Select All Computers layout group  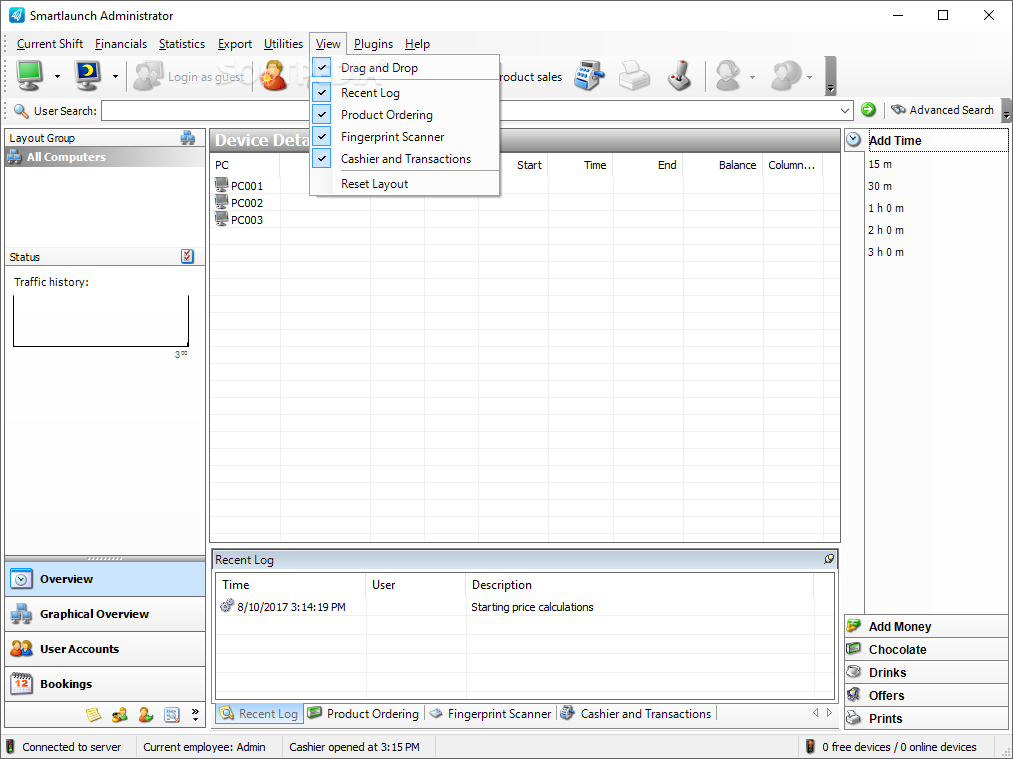pos(105,157)
